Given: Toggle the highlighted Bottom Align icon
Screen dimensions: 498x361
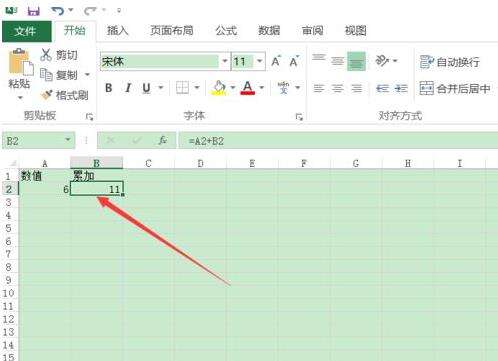Looking at the screenshot, I should click(x=356, y=61).
